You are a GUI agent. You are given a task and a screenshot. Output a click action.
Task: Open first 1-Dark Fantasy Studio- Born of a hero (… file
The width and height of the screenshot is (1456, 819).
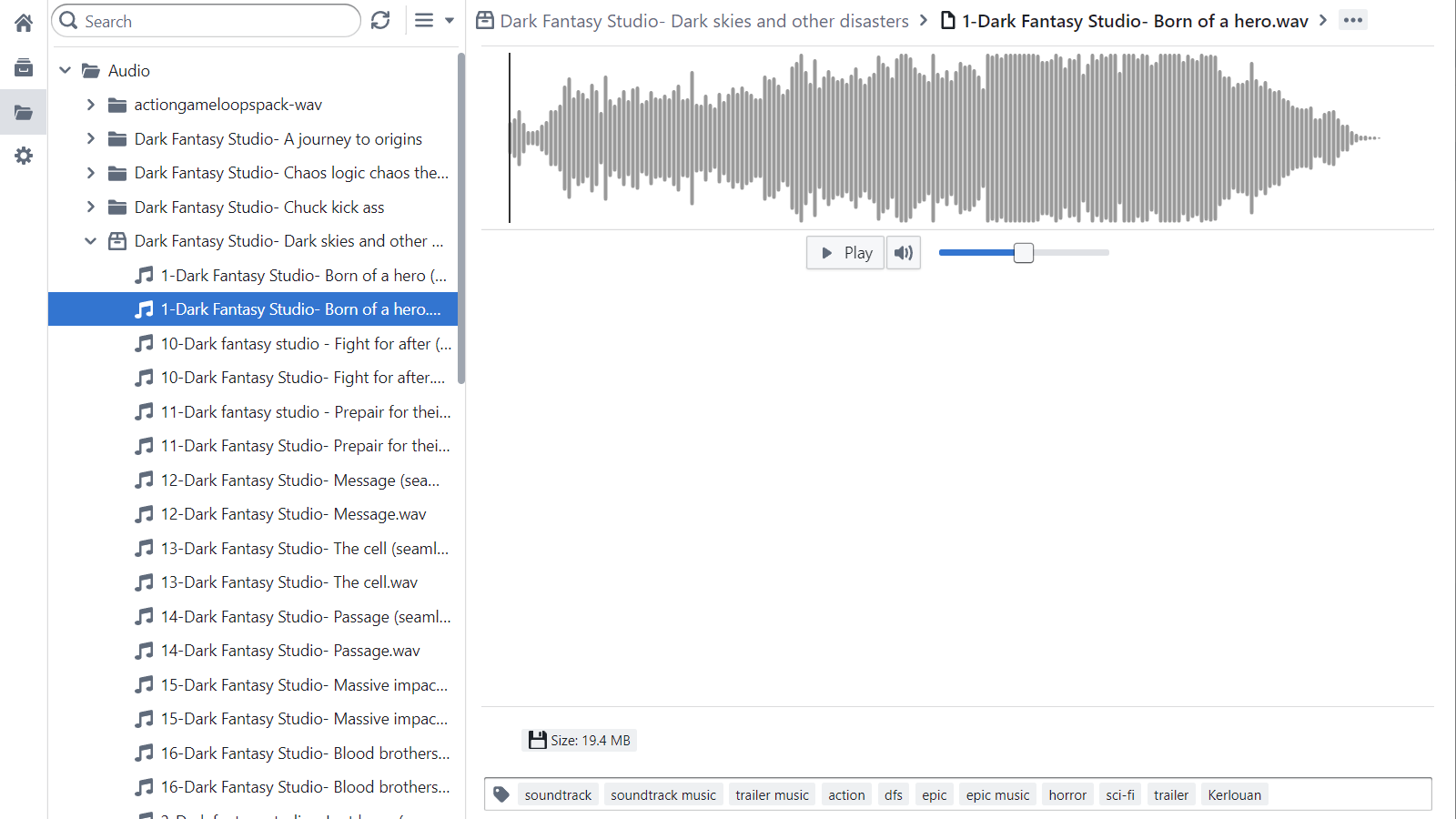pos(253,275)
